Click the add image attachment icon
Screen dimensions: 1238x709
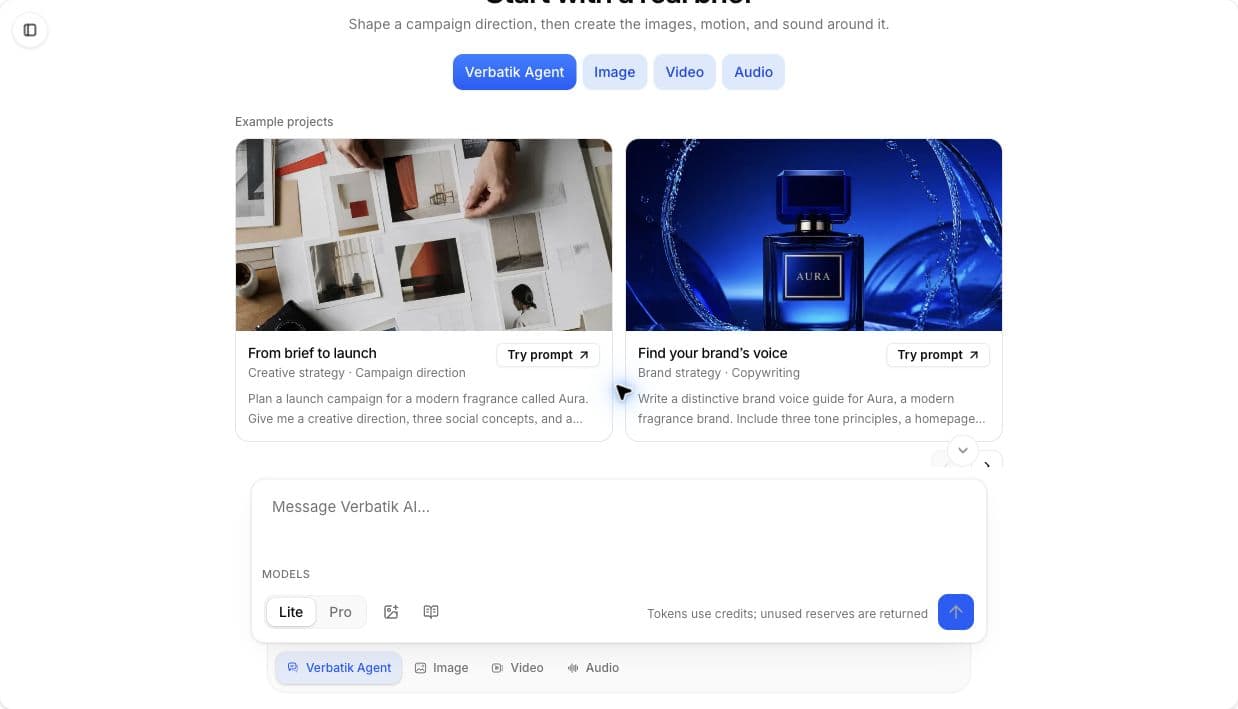click(391, 612)
